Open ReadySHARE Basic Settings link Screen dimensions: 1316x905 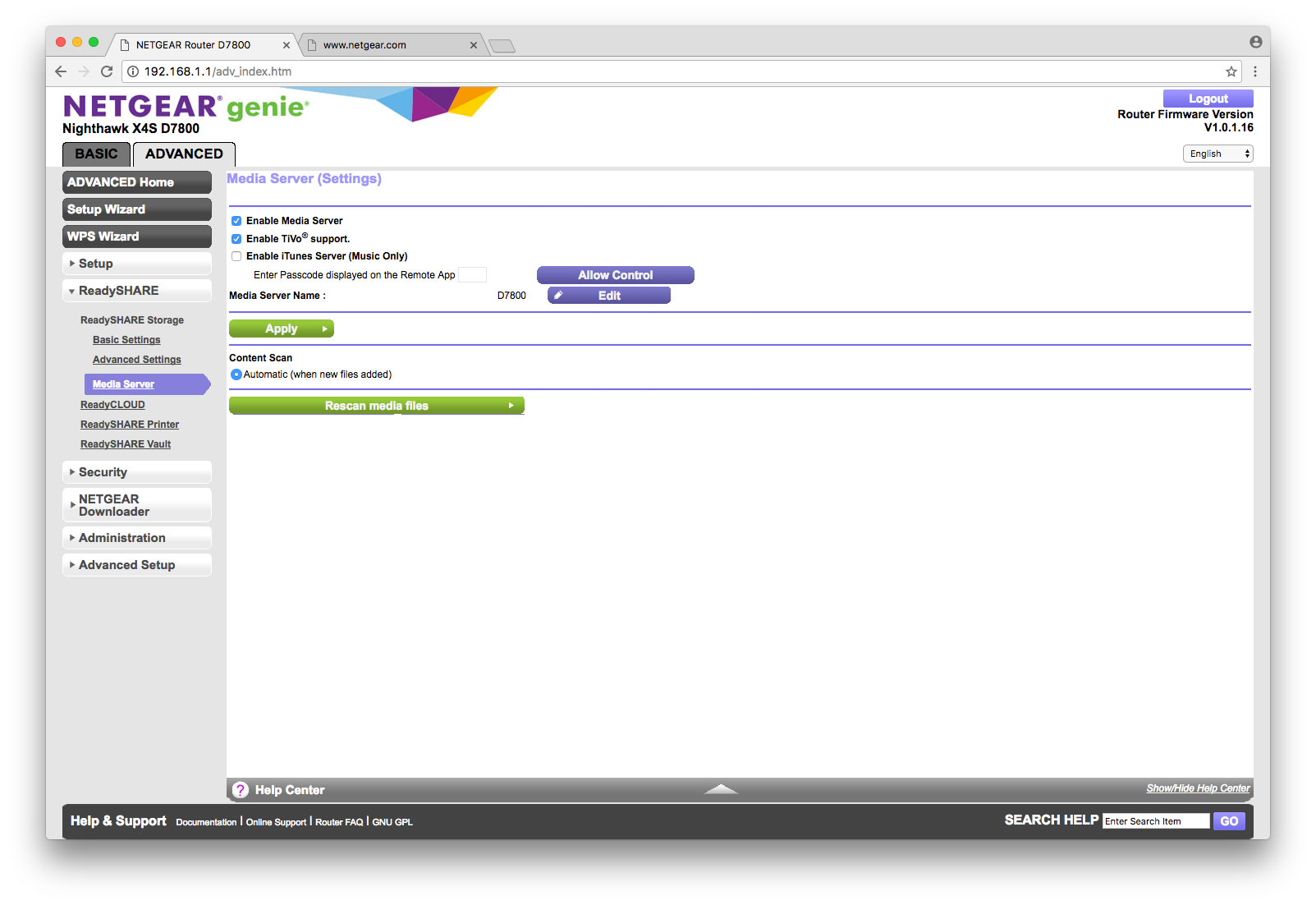(126, 340)
